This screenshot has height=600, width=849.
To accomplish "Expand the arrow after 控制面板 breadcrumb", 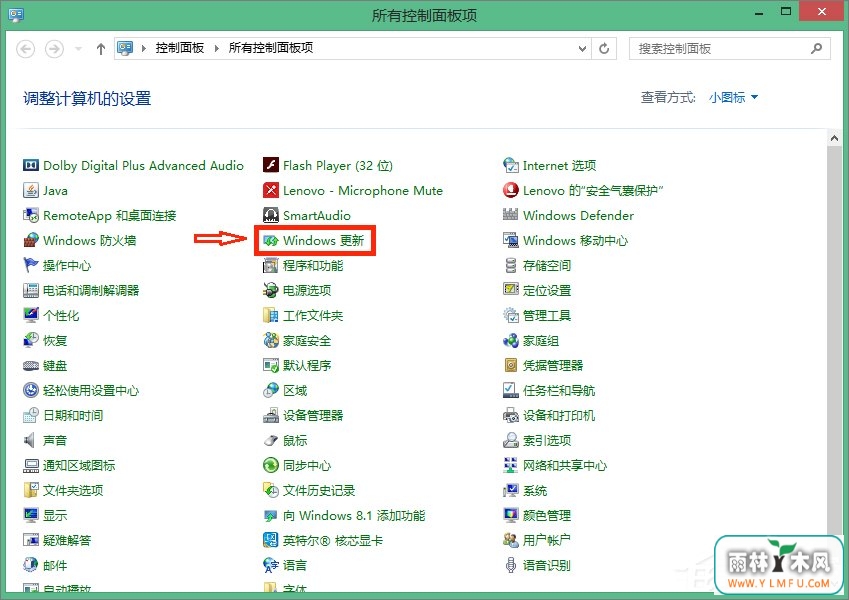I will click(x=217, y=49).
